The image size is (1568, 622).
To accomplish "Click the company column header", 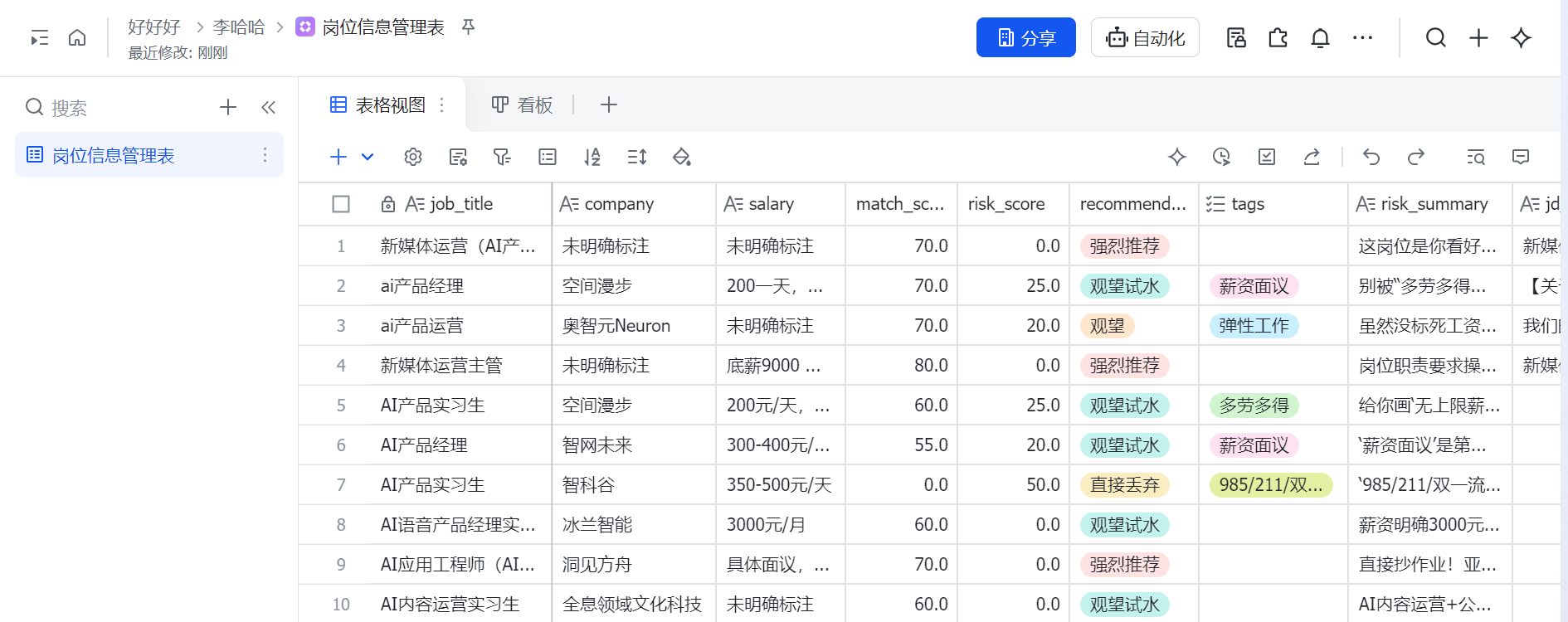I will coord(634,204).
